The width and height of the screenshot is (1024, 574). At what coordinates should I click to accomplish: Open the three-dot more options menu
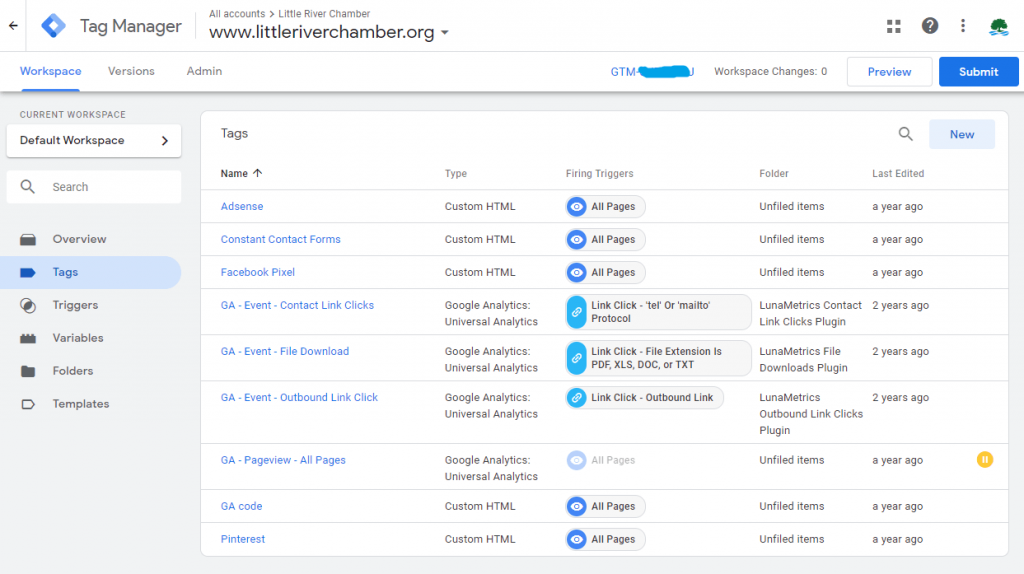point(963,26)
